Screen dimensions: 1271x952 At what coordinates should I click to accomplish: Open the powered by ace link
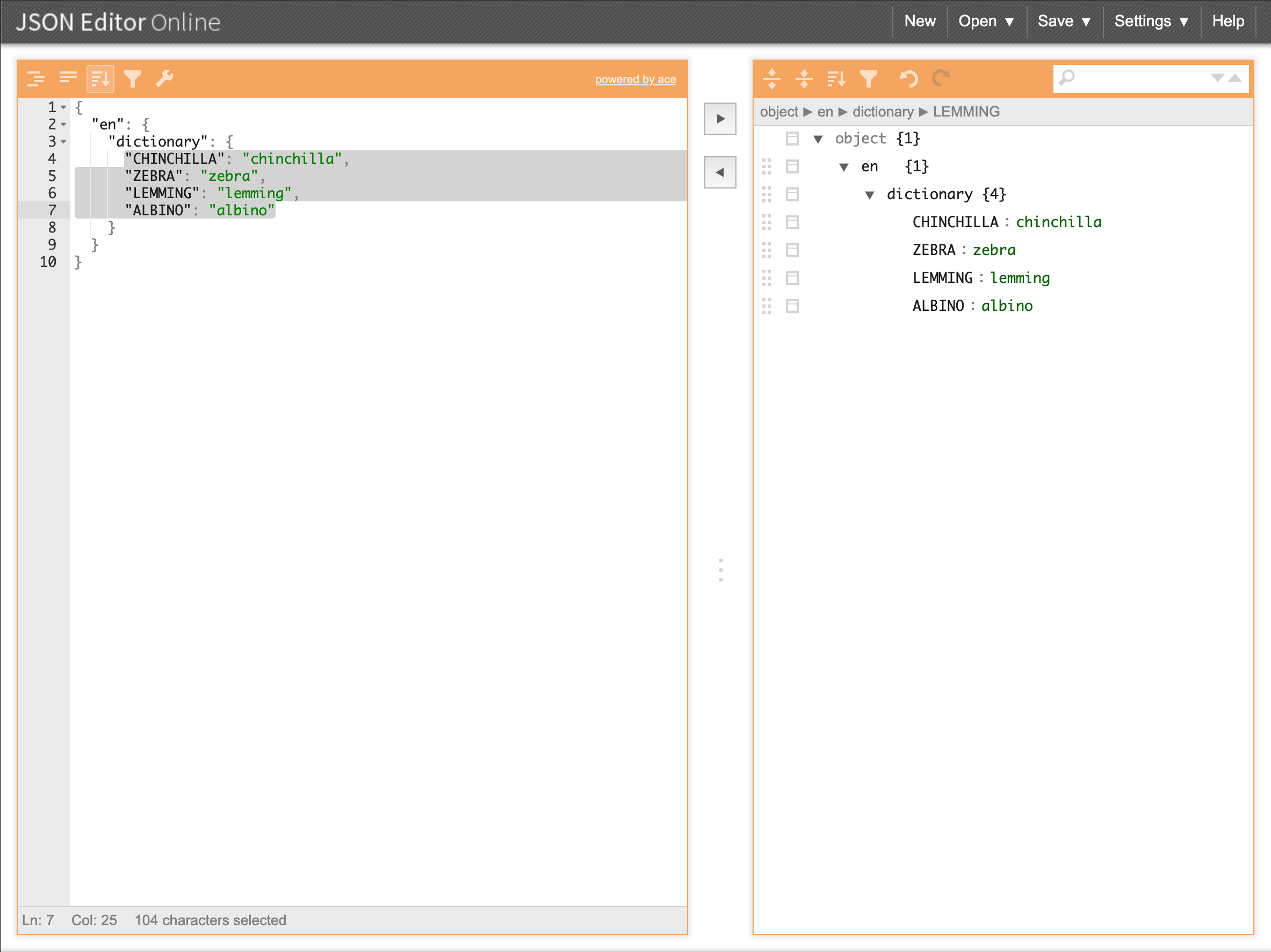click(x=635, y=80)
